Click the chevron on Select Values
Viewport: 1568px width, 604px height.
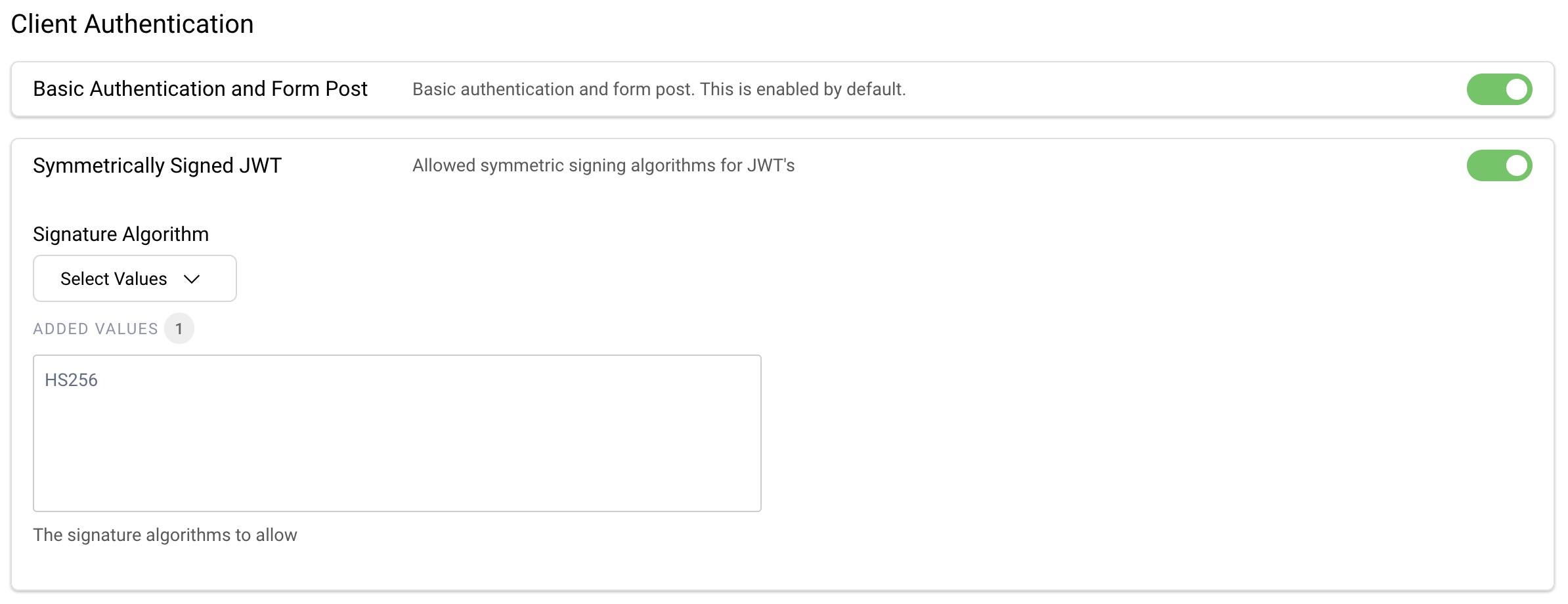pyautogui.click(x=191, y=278)
